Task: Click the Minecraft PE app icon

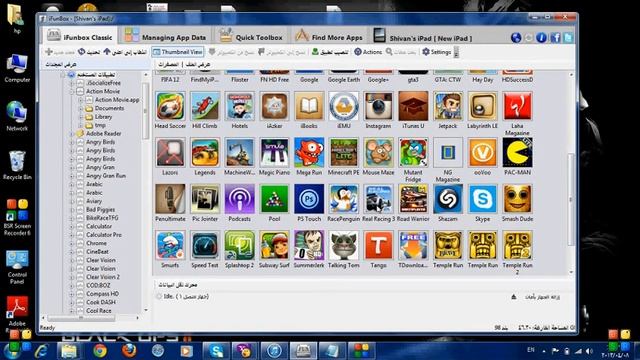Action: (344, 153)
